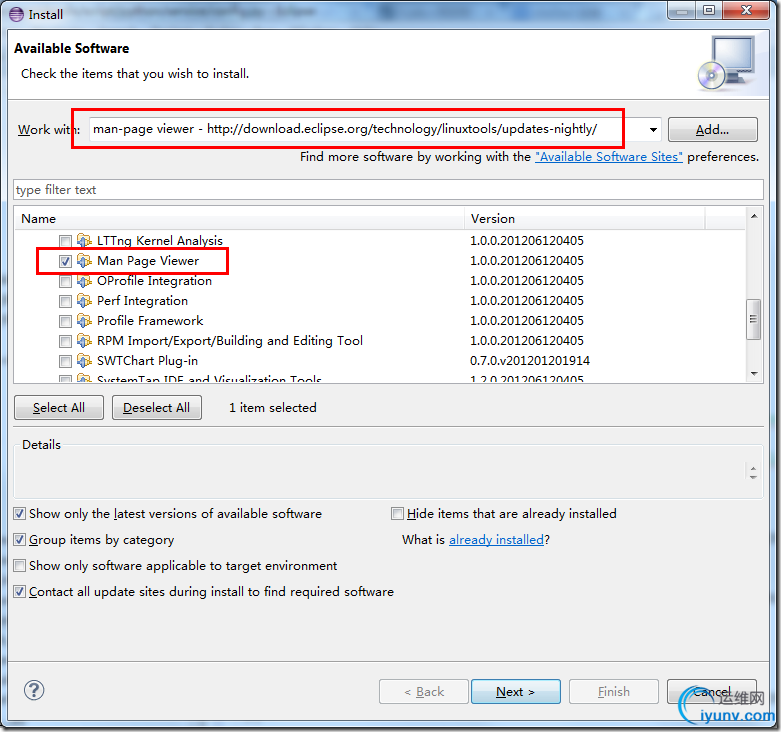
Task: Check the LTTng Kernel Analysis checkbox
Action: (65, 242)
